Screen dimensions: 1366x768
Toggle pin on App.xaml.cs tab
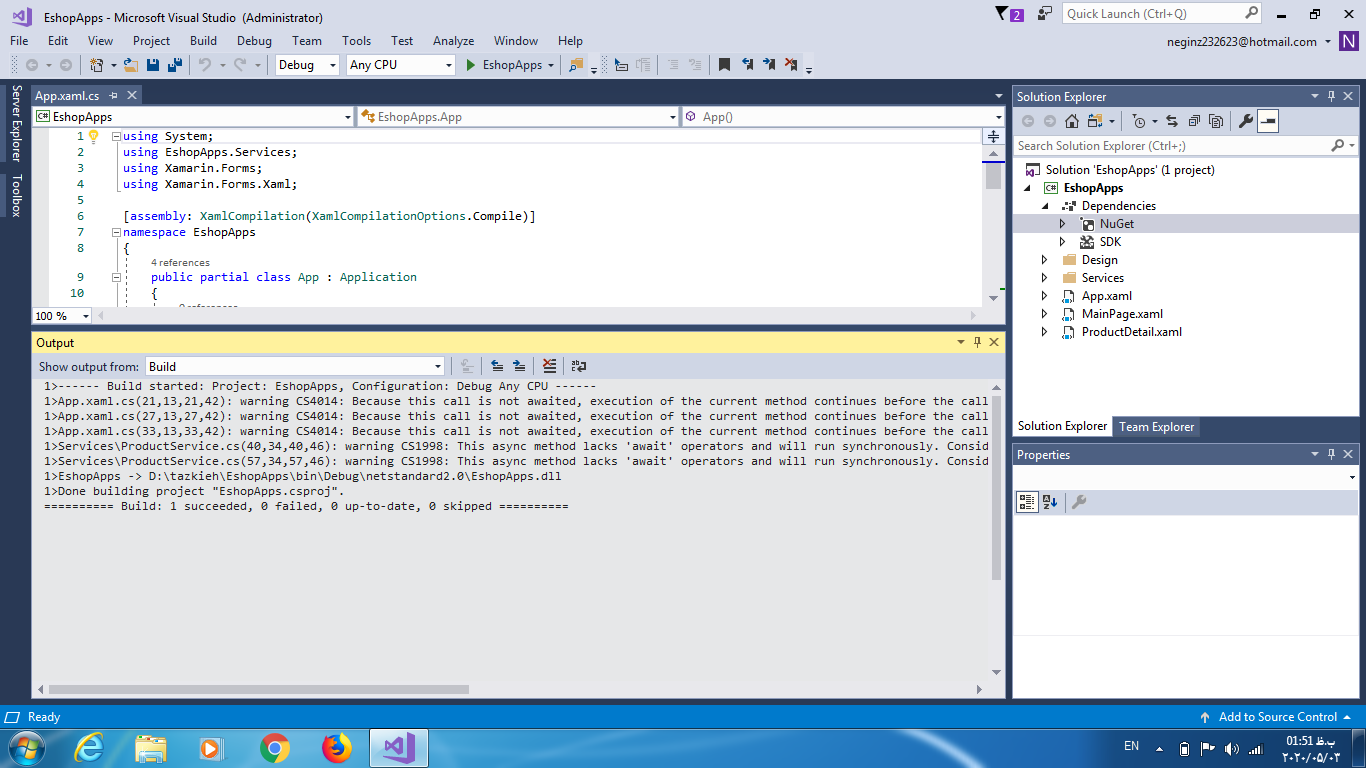(x=113, y=95)
